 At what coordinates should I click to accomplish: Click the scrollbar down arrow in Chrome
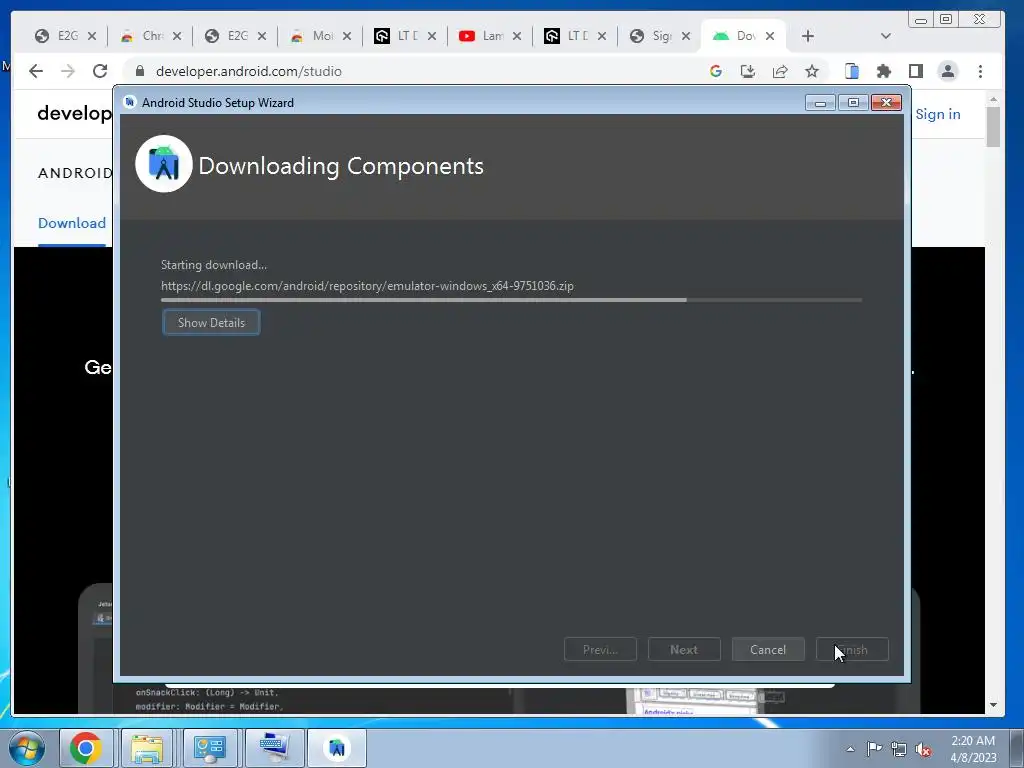point(993,705)
